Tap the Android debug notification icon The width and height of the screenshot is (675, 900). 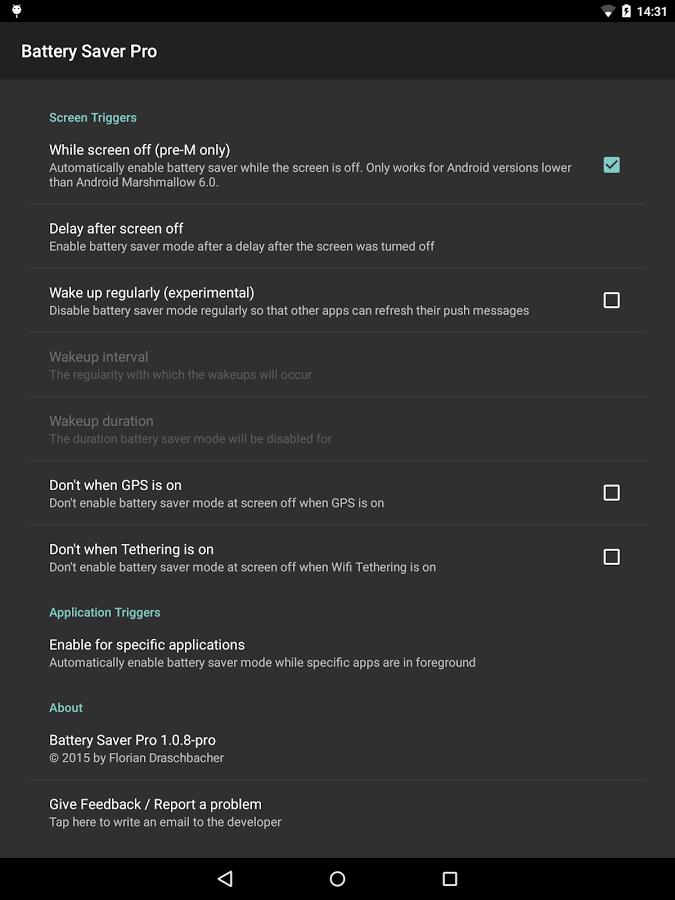click(17, 11)
